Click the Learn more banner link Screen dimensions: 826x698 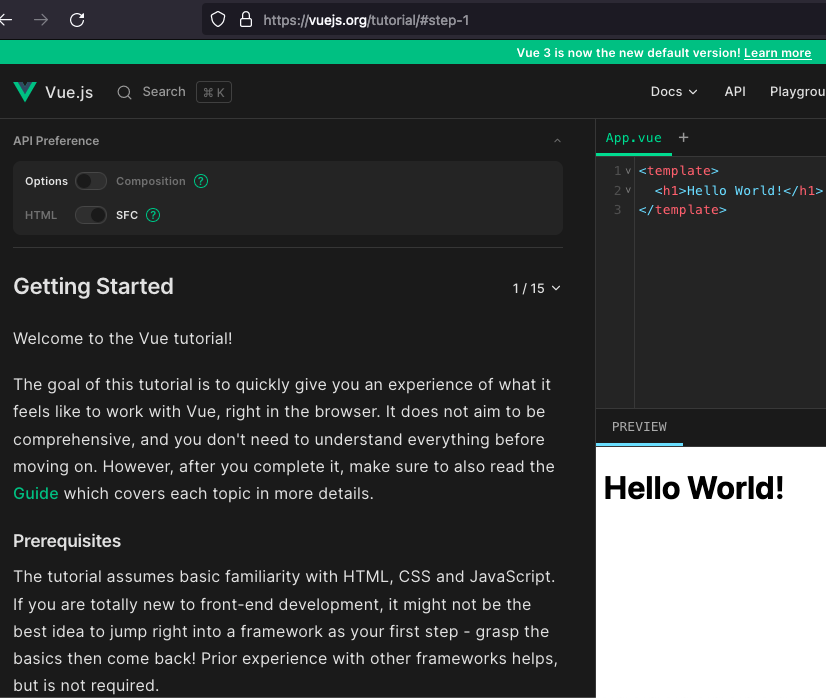pos(777,53)
